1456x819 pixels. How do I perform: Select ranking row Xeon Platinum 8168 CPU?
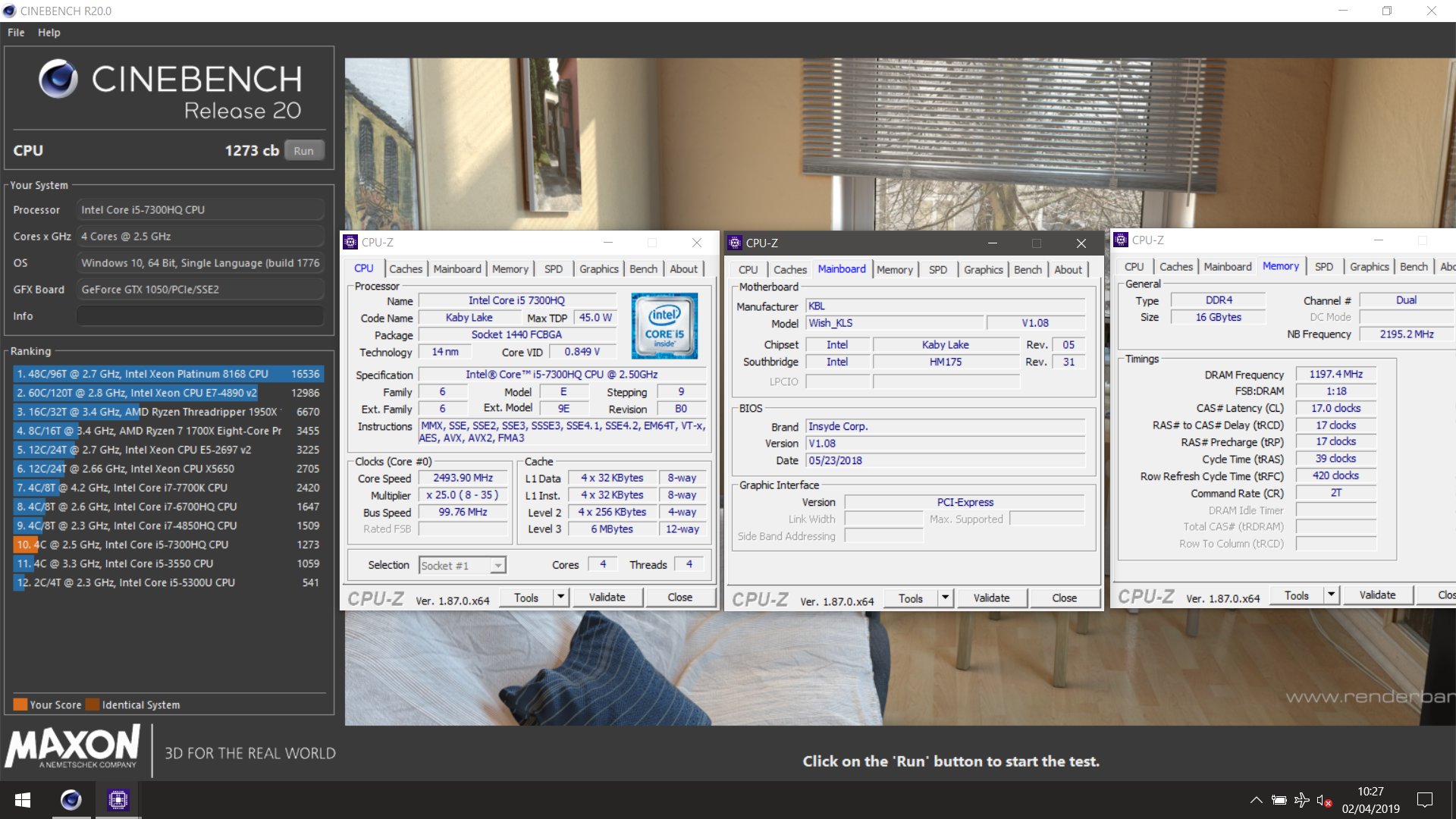pyautogui.click(x=168, y=374)
